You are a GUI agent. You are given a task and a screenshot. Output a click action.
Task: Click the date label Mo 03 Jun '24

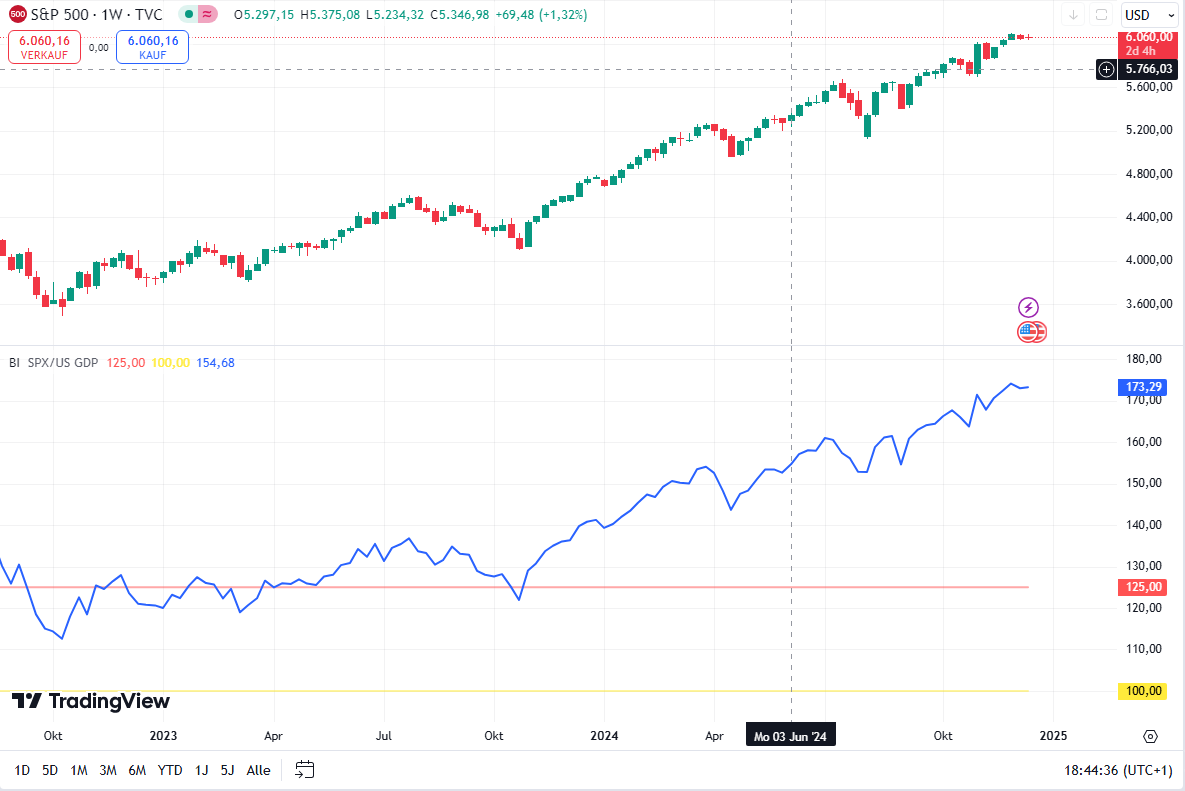791,736
